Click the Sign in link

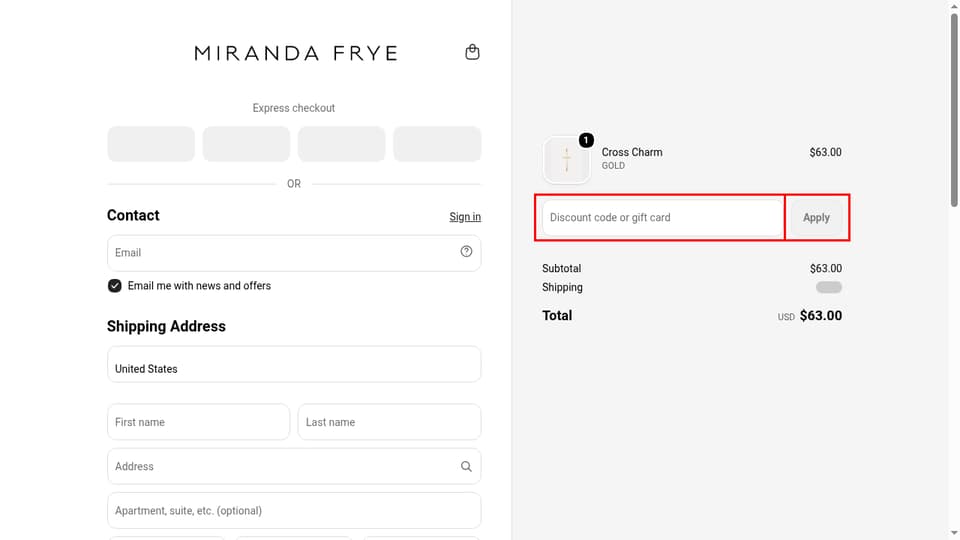click(x=465, y=217)
